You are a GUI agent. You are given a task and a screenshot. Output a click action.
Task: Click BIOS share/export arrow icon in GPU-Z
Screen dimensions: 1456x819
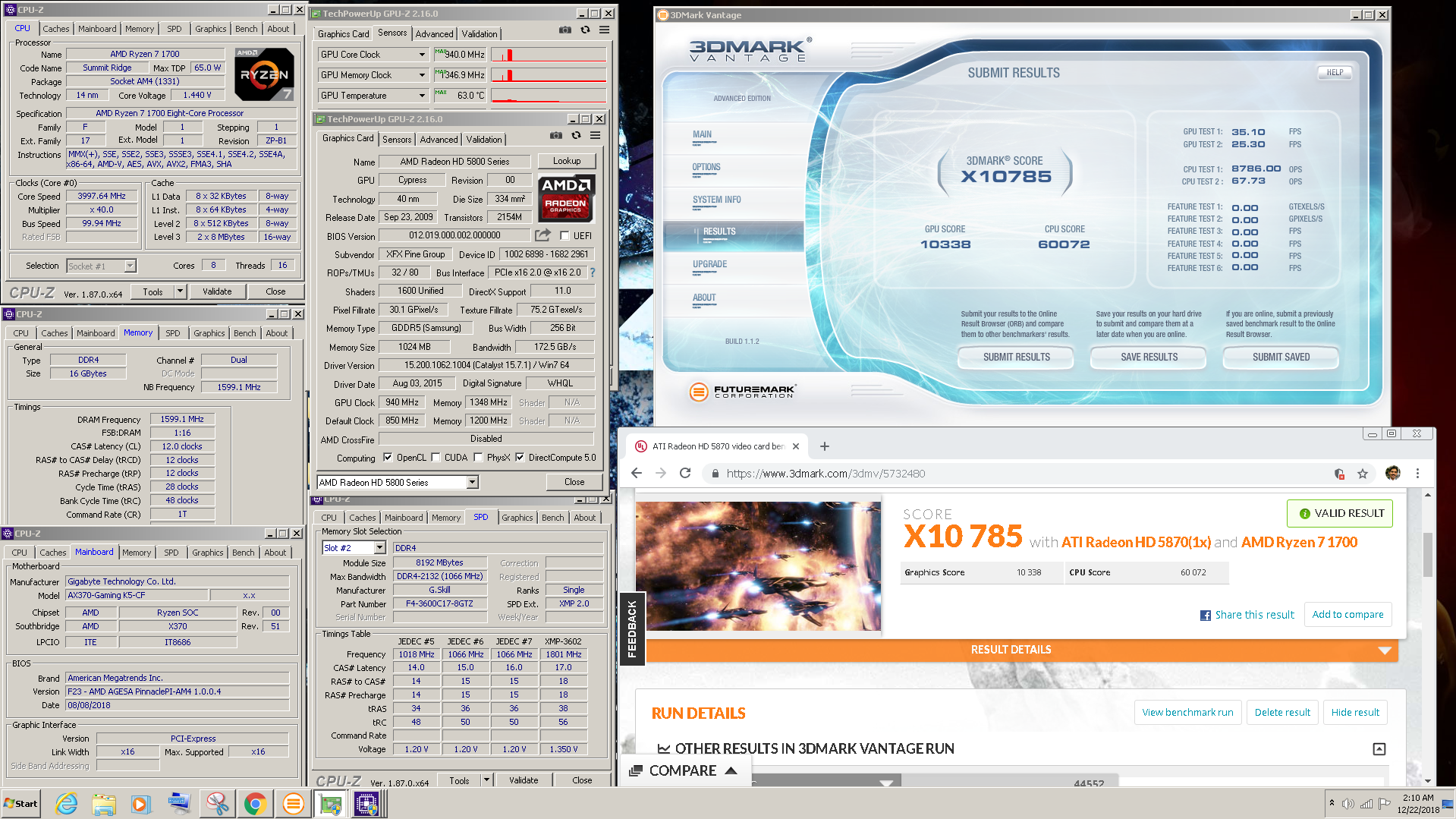[x=542, y=235]
